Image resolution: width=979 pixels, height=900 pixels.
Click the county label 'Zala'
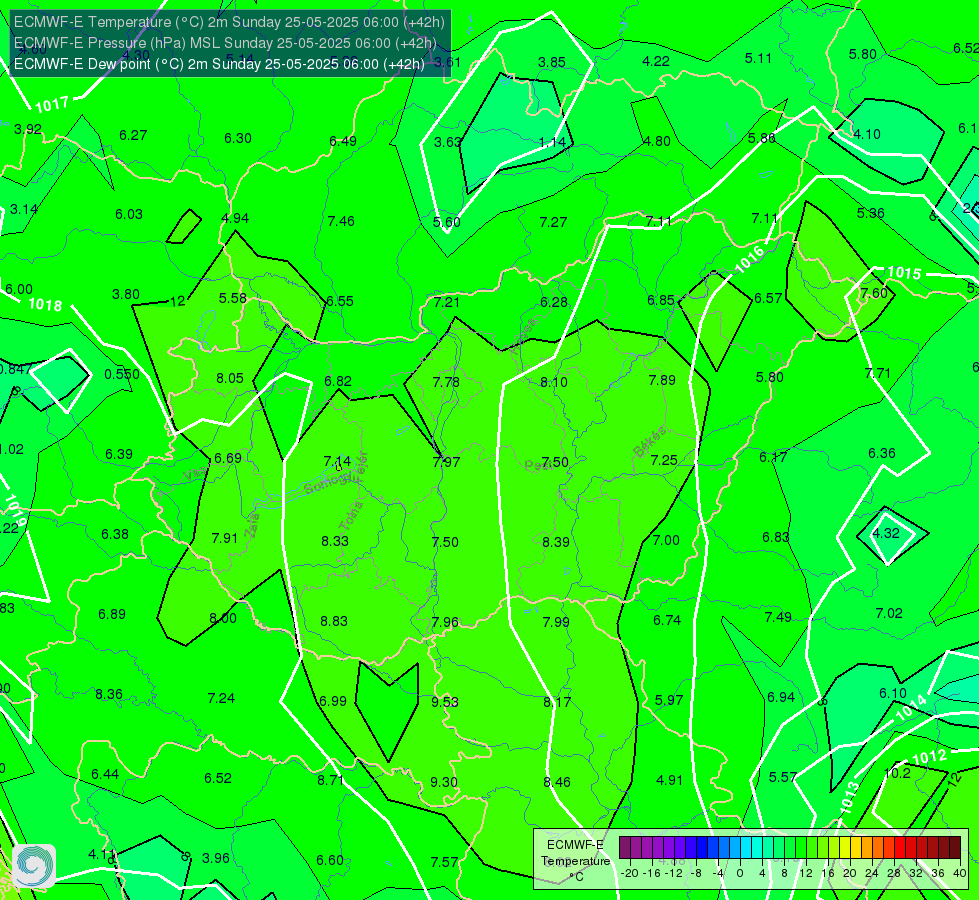[x=252, y=525]
